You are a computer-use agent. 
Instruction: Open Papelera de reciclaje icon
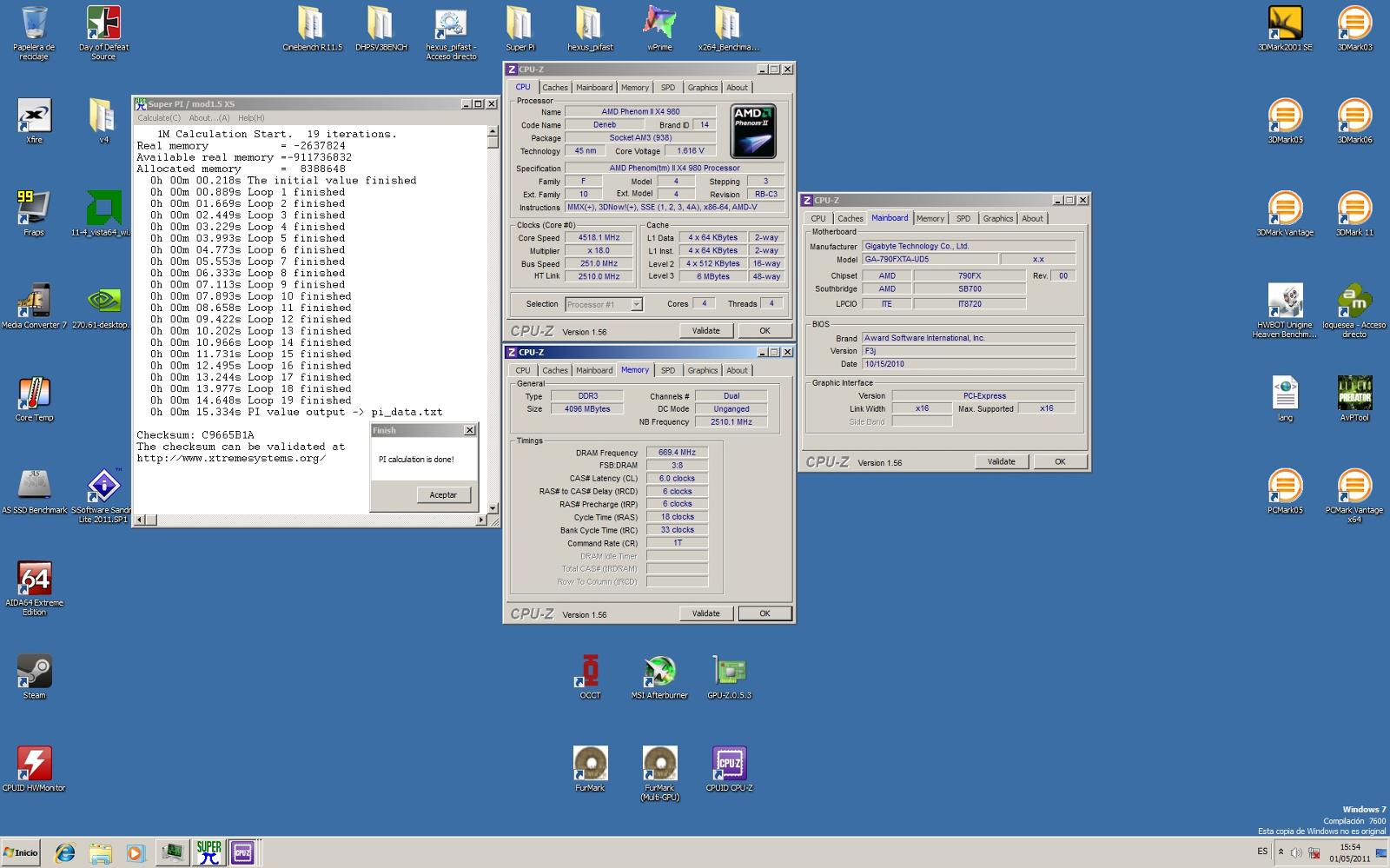(34, 33)
